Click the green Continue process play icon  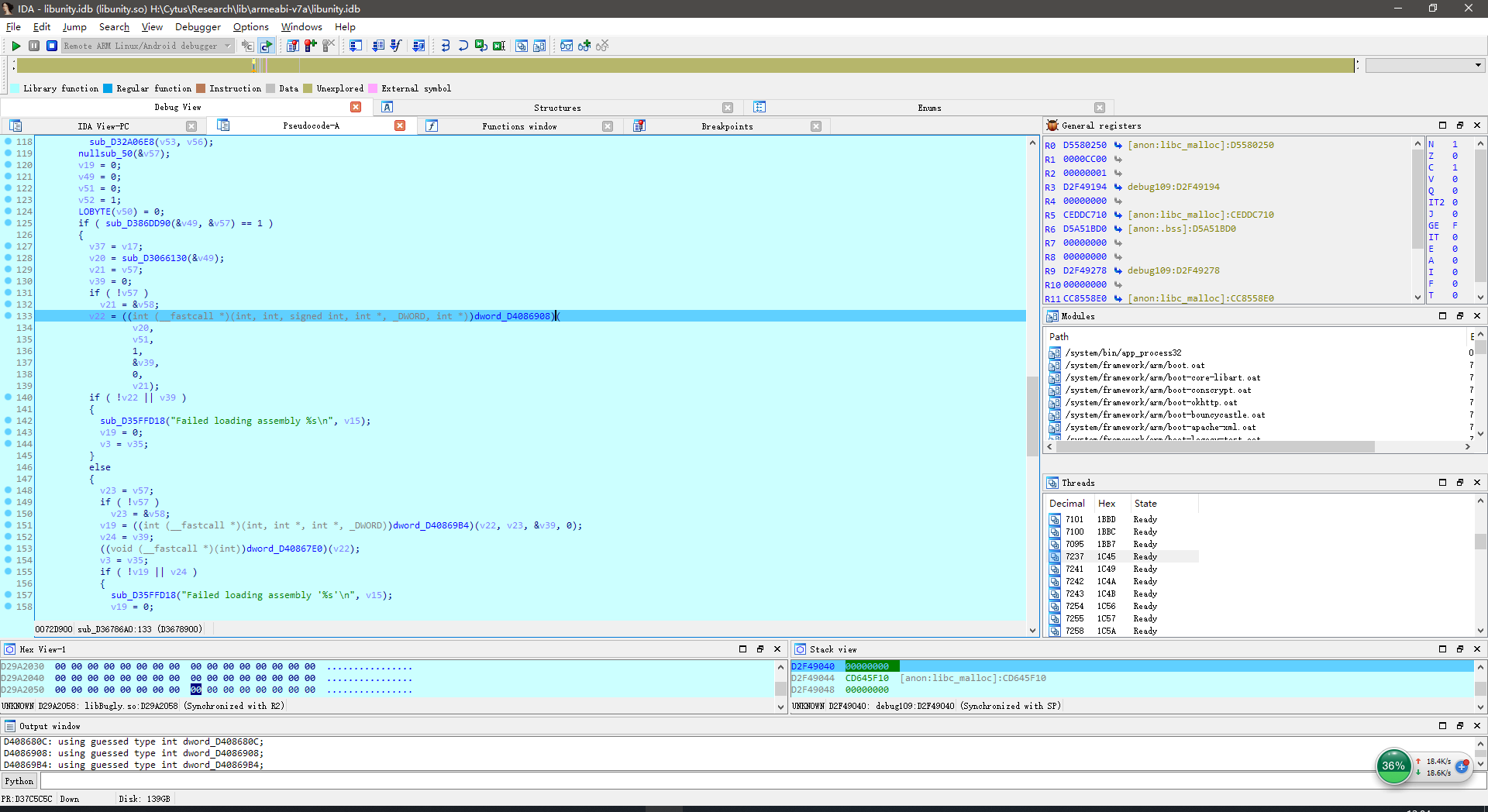click(x=15, y=46)
